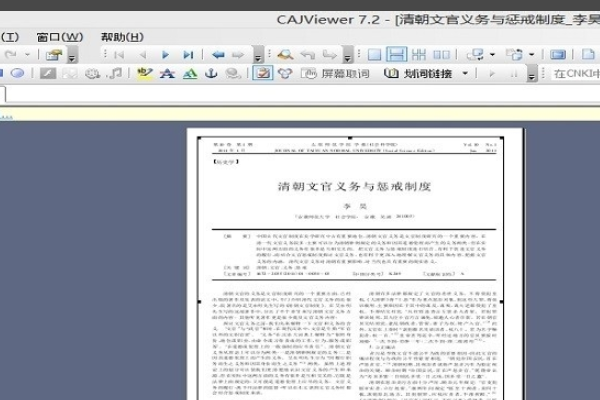Image resolution: width=600 pixels, height=400 pixels.
Task: Click the 在CNKI中 search field
Action: 575,73
